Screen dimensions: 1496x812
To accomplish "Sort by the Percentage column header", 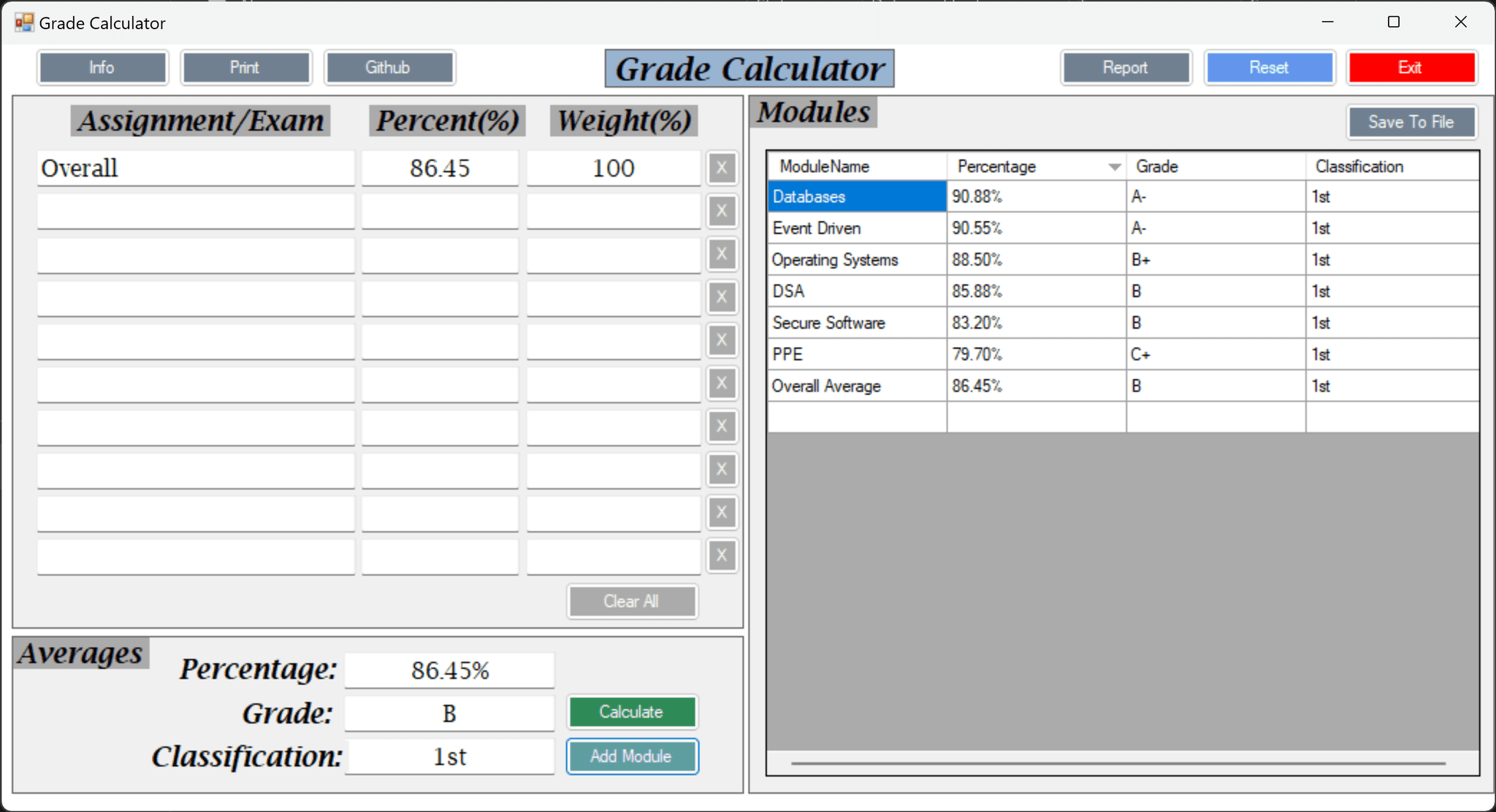I will (x=1036, y=166).
